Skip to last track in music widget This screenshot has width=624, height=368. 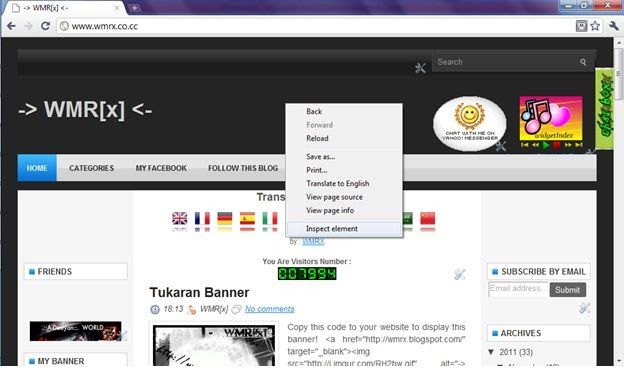click(x=578, y=145)
